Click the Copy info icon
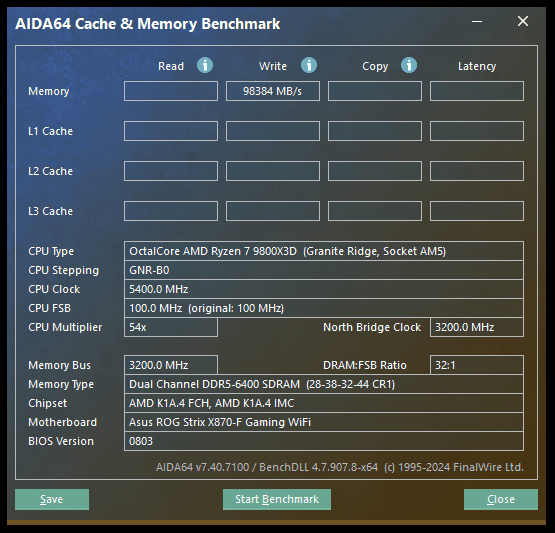Screen dimensions: 555x533 pos(409,65)
